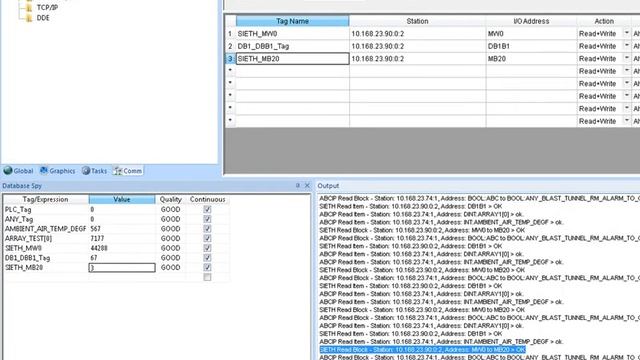
Task: Switch to the Tasks tab
Action: [94, 171]
